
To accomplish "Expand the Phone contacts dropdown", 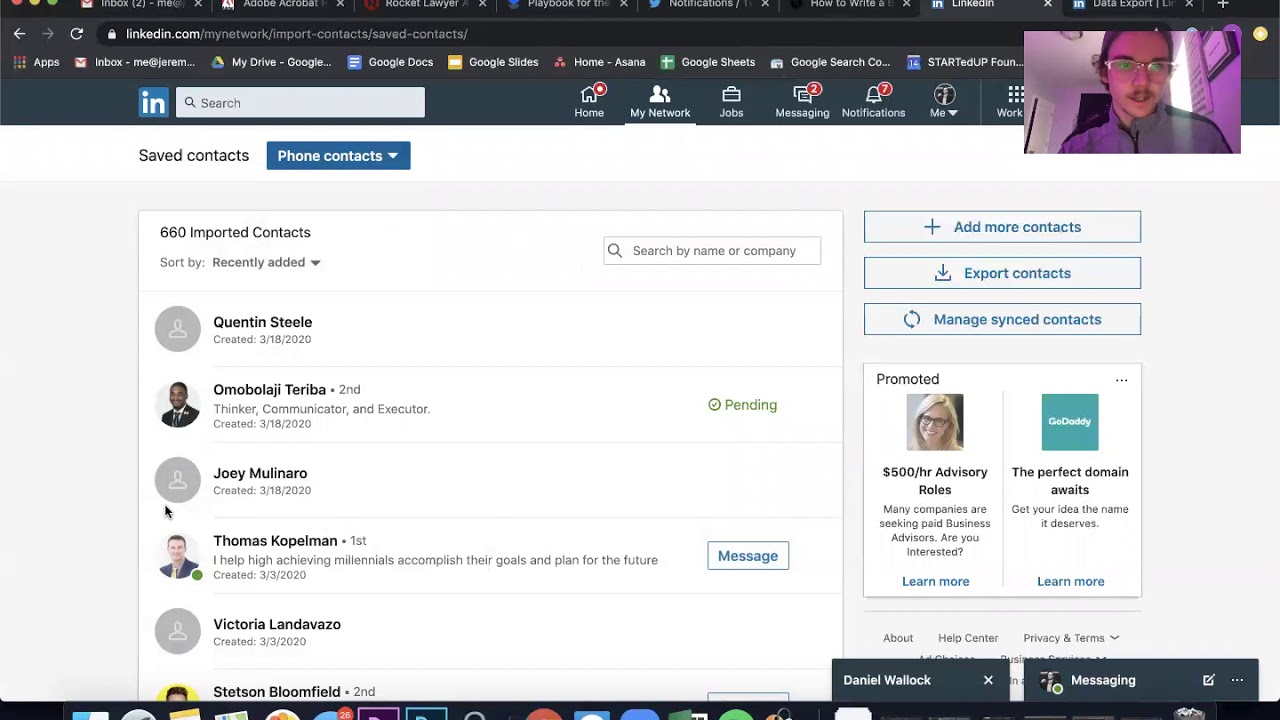I will (x=338, y=156).
